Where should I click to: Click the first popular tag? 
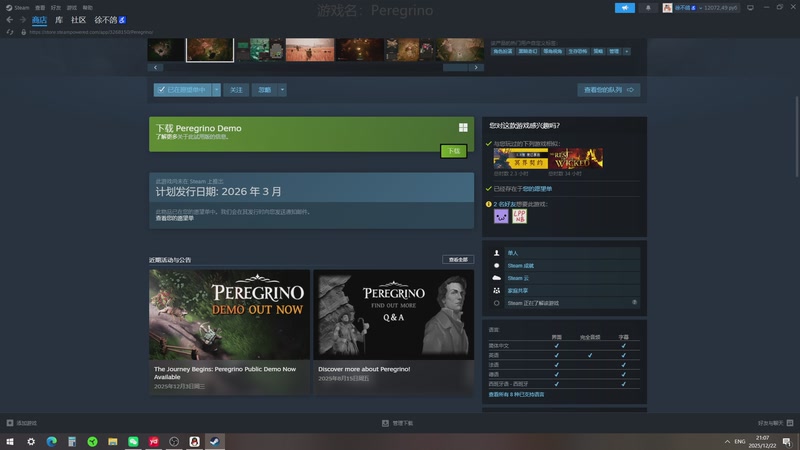point(503,52)
